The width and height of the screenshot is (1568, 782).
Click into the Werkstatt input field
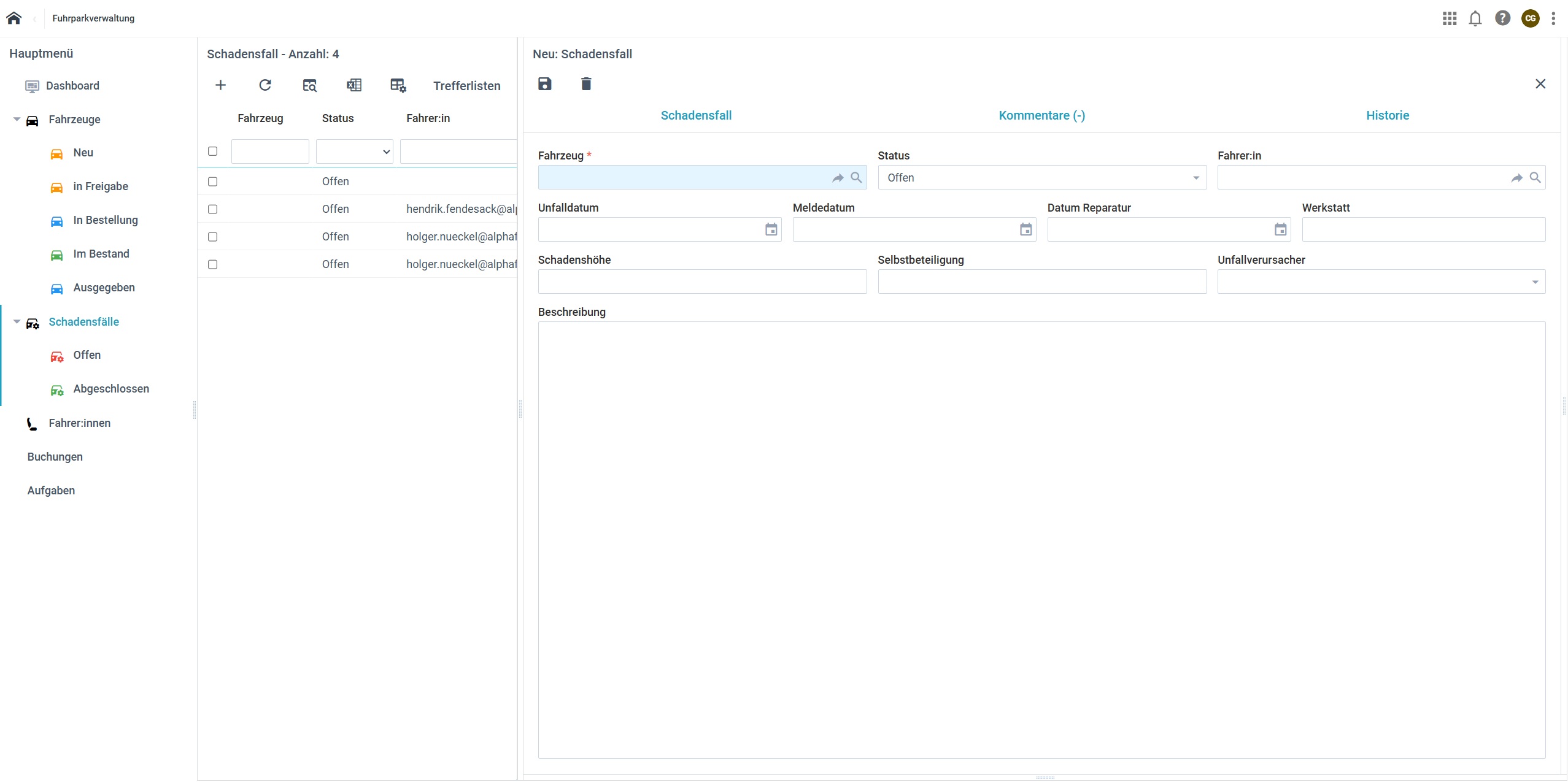pyautogui.click(x=1423, y=229)
